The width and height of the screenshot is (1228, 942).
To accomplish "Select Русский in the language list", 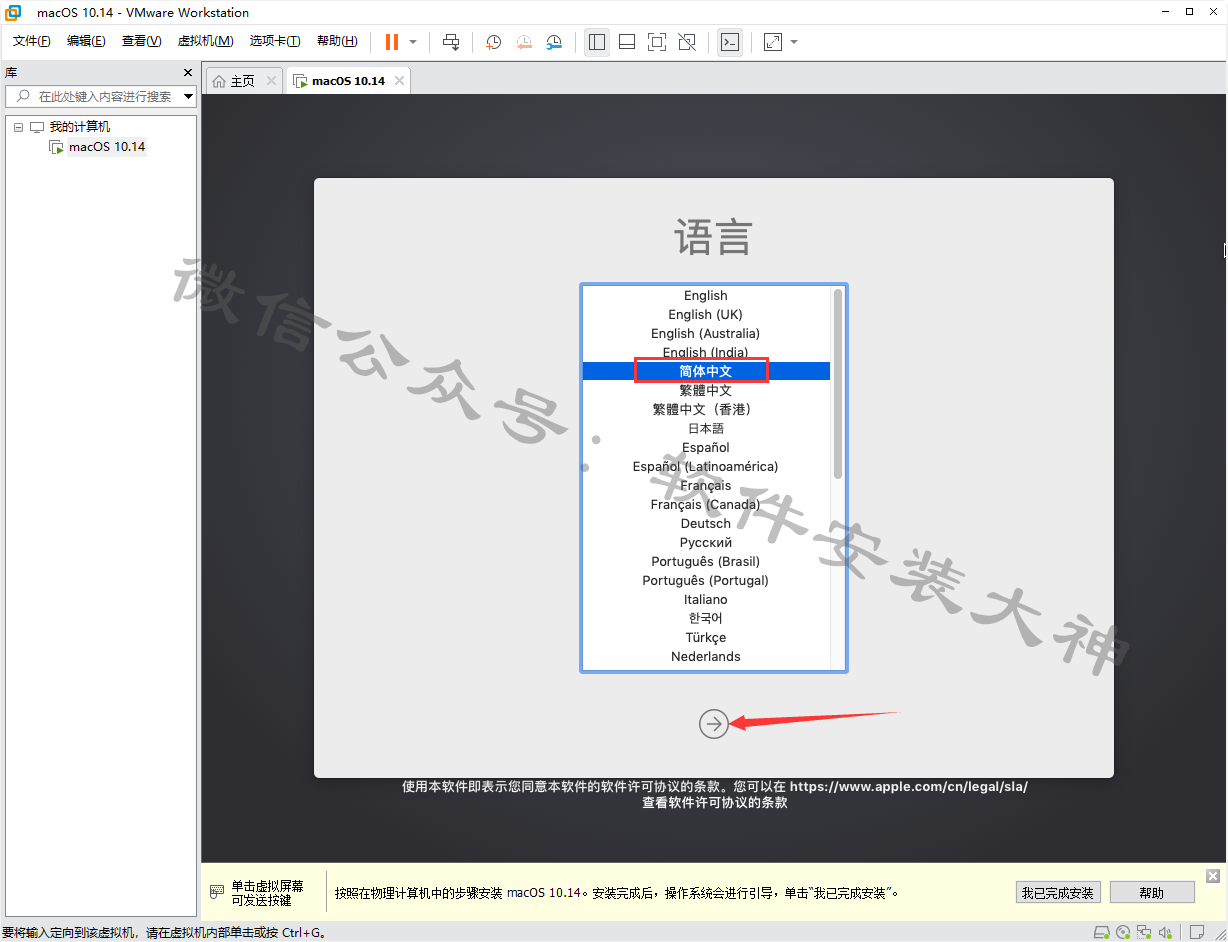I will click(706, 542).
